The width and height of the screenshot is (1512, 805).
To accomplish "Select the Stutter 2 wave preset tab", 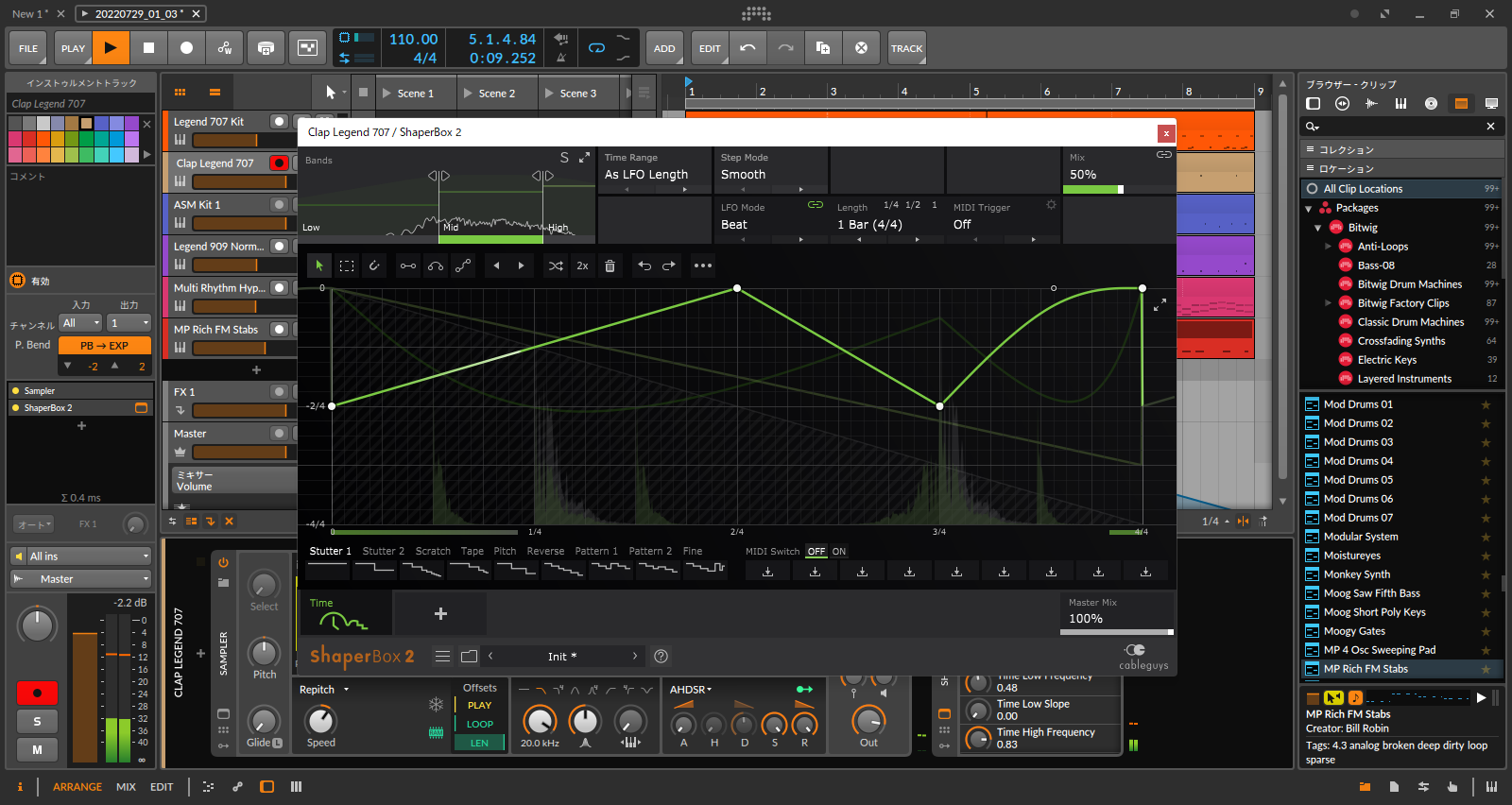I will point(383,552).
